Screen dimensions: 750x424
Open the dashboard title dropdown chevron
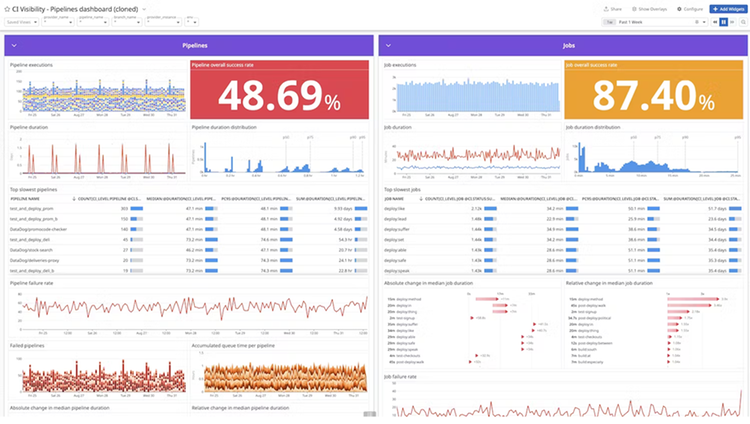144,9
